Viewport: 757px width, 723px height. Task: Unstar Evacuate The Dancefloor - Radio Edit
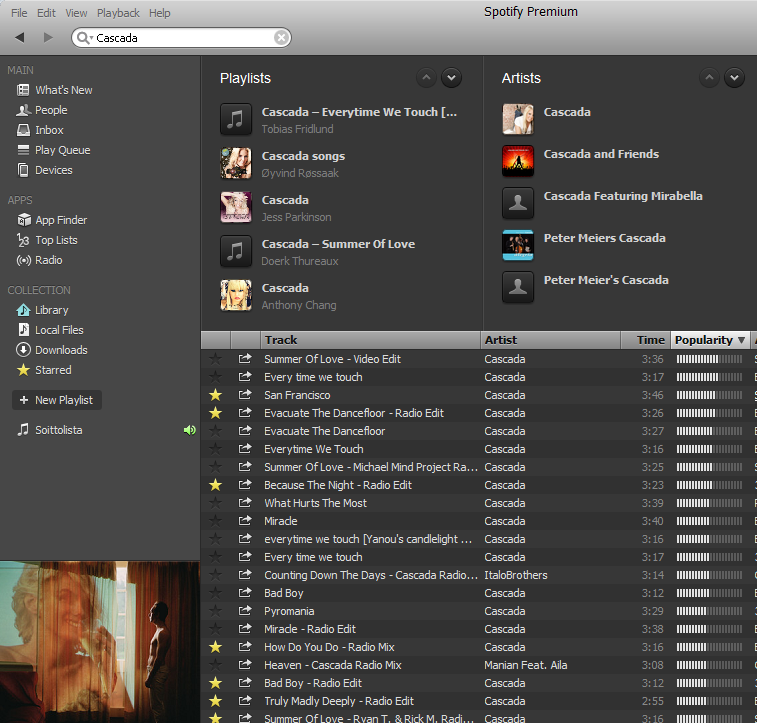(x=215, y=413)
